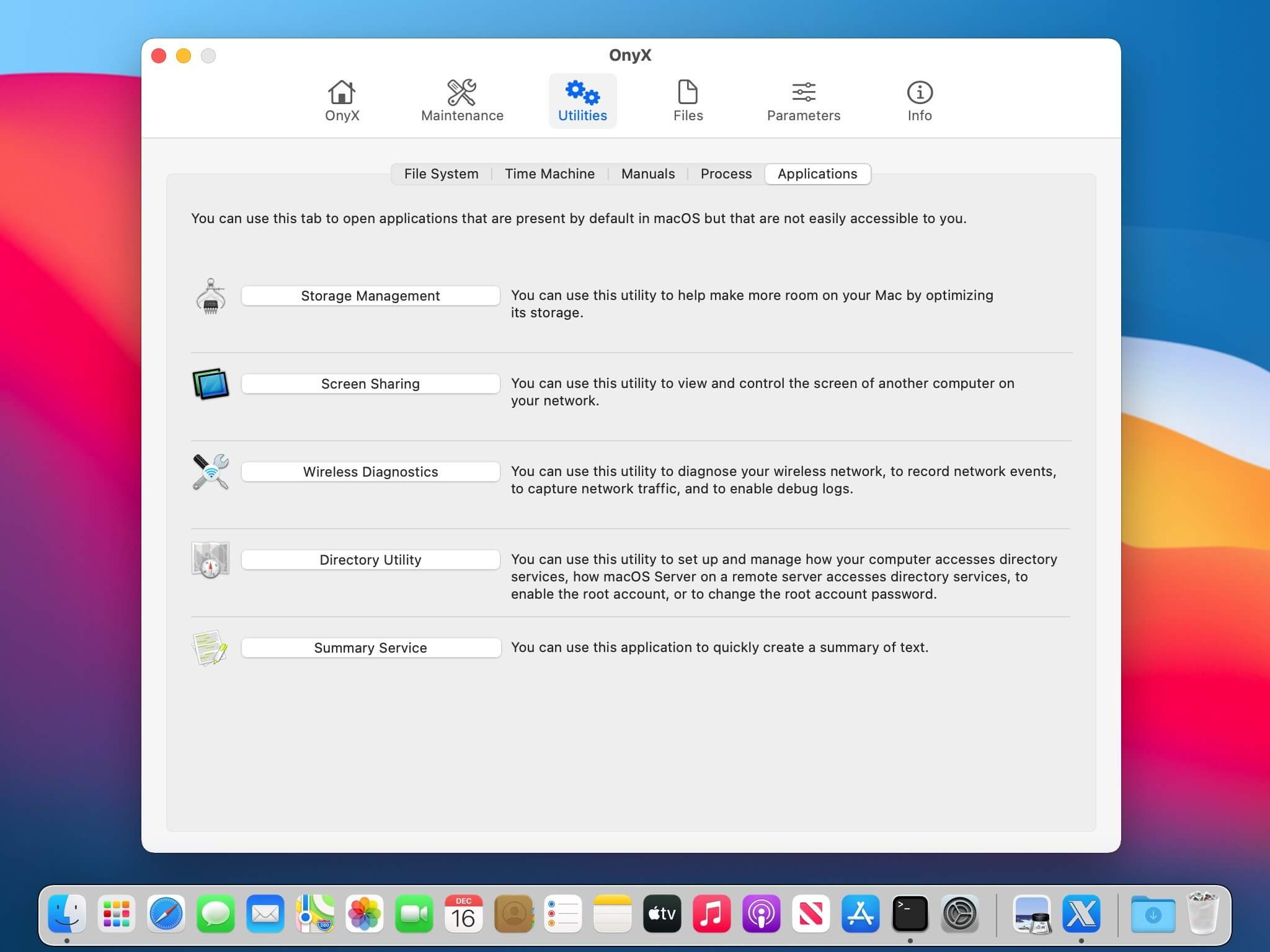The width and height of the screenshot is (1270, 952).
Task: Open the Summary Service application
Action: click(370, 648)
